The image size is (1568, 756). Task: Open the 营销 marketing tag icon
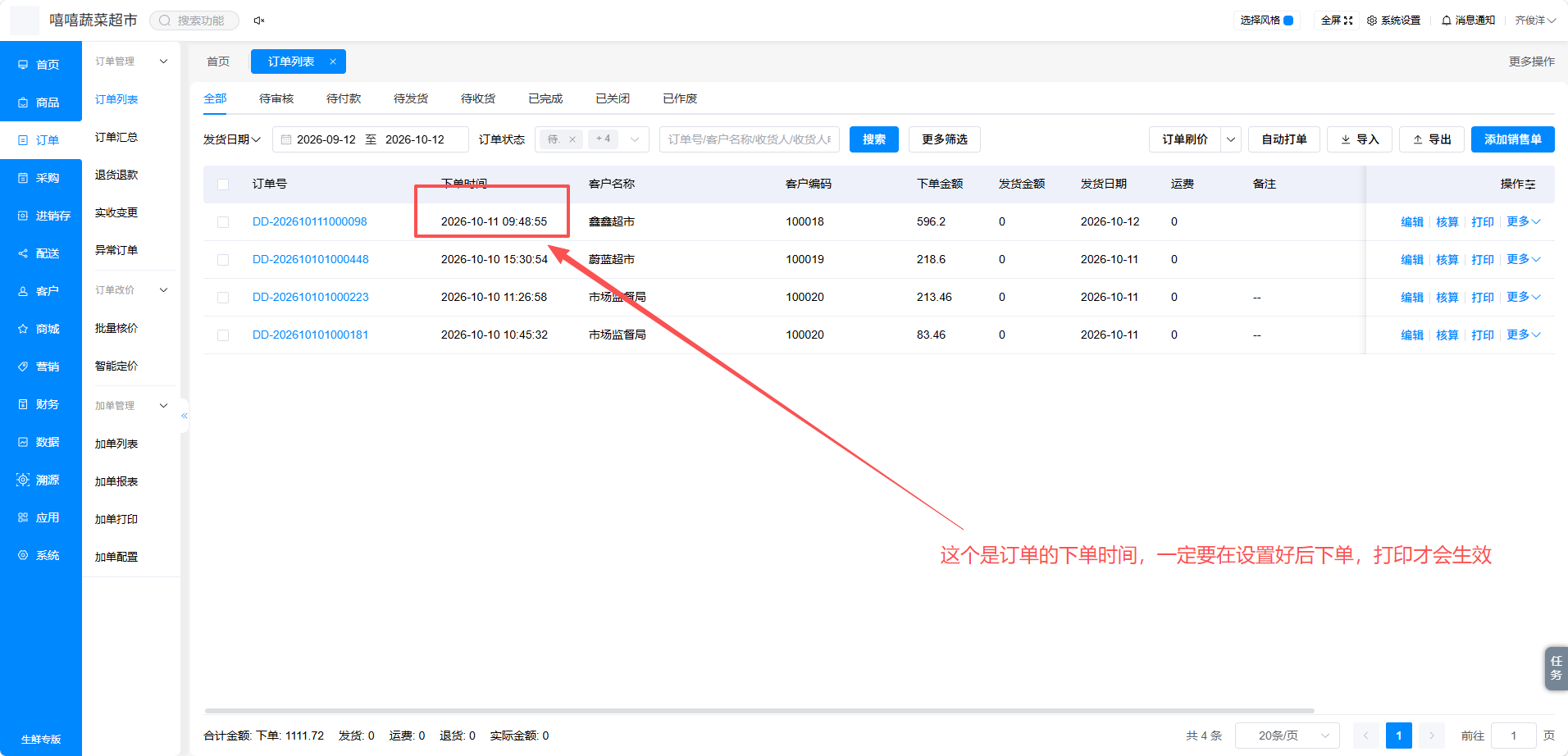coord(23,367)
